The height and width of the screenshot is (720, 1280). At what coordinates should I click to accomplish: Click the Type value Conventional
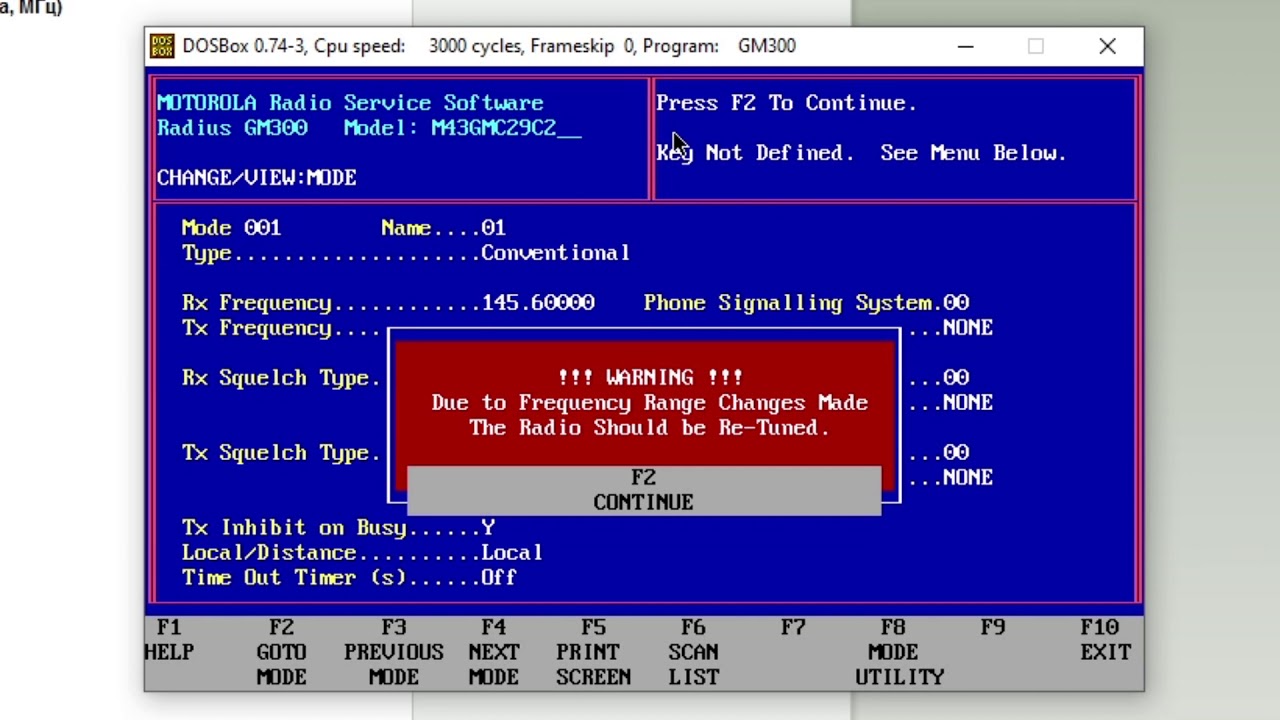pos(556,253)
